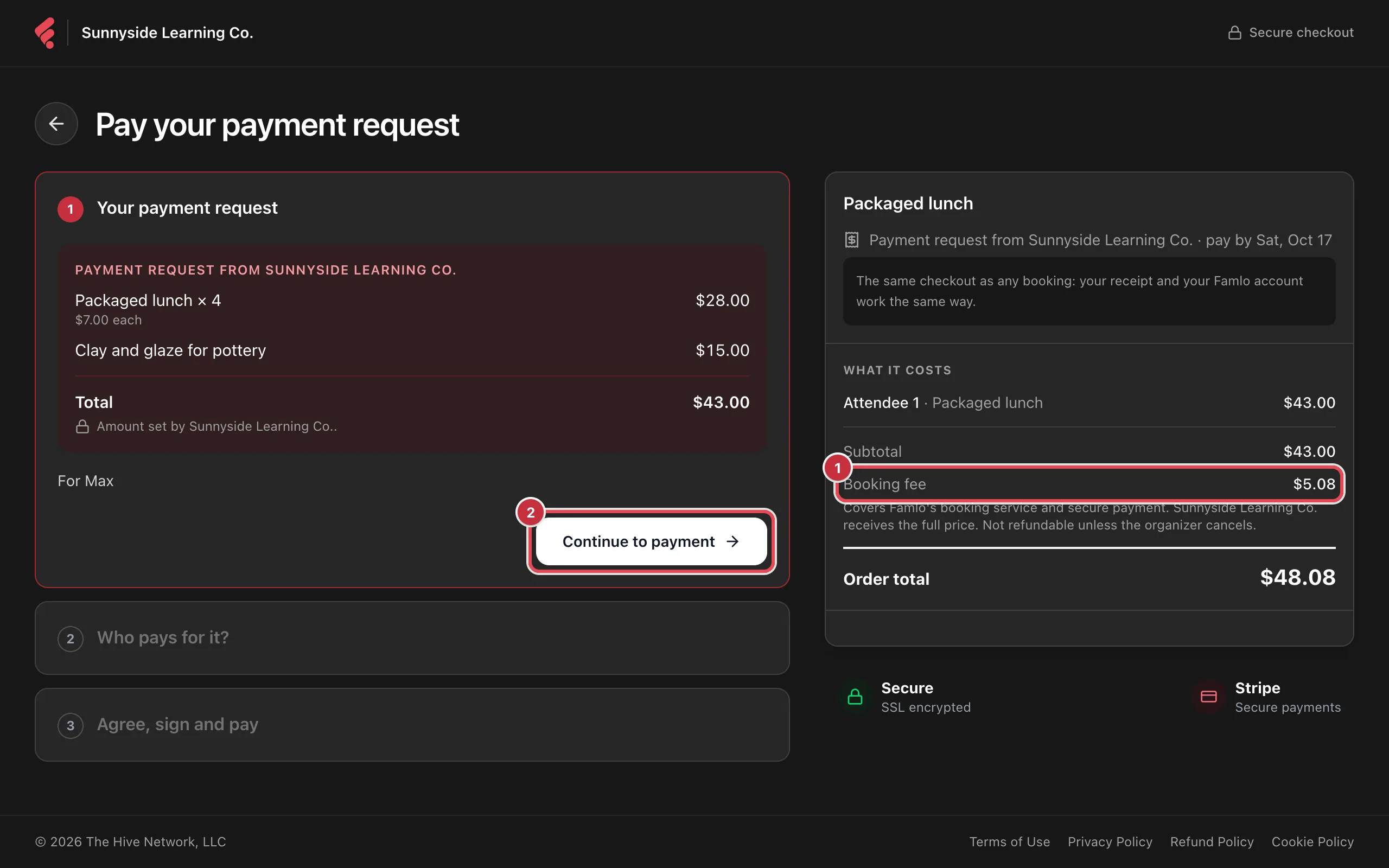Click the For Max text
The width and height of the screenshot is (1389, 868).
pyautogui.click(x=86, y=481)
